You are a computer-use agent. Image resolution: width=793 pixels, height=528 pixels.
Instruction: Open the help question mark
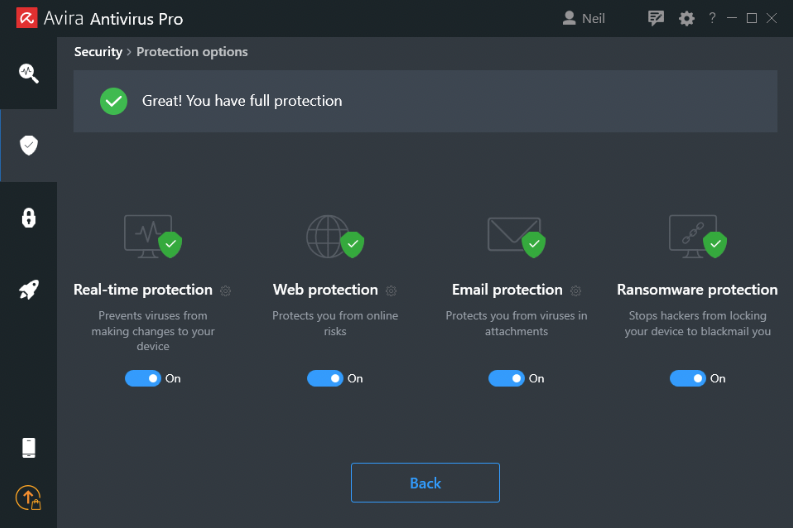712,18
